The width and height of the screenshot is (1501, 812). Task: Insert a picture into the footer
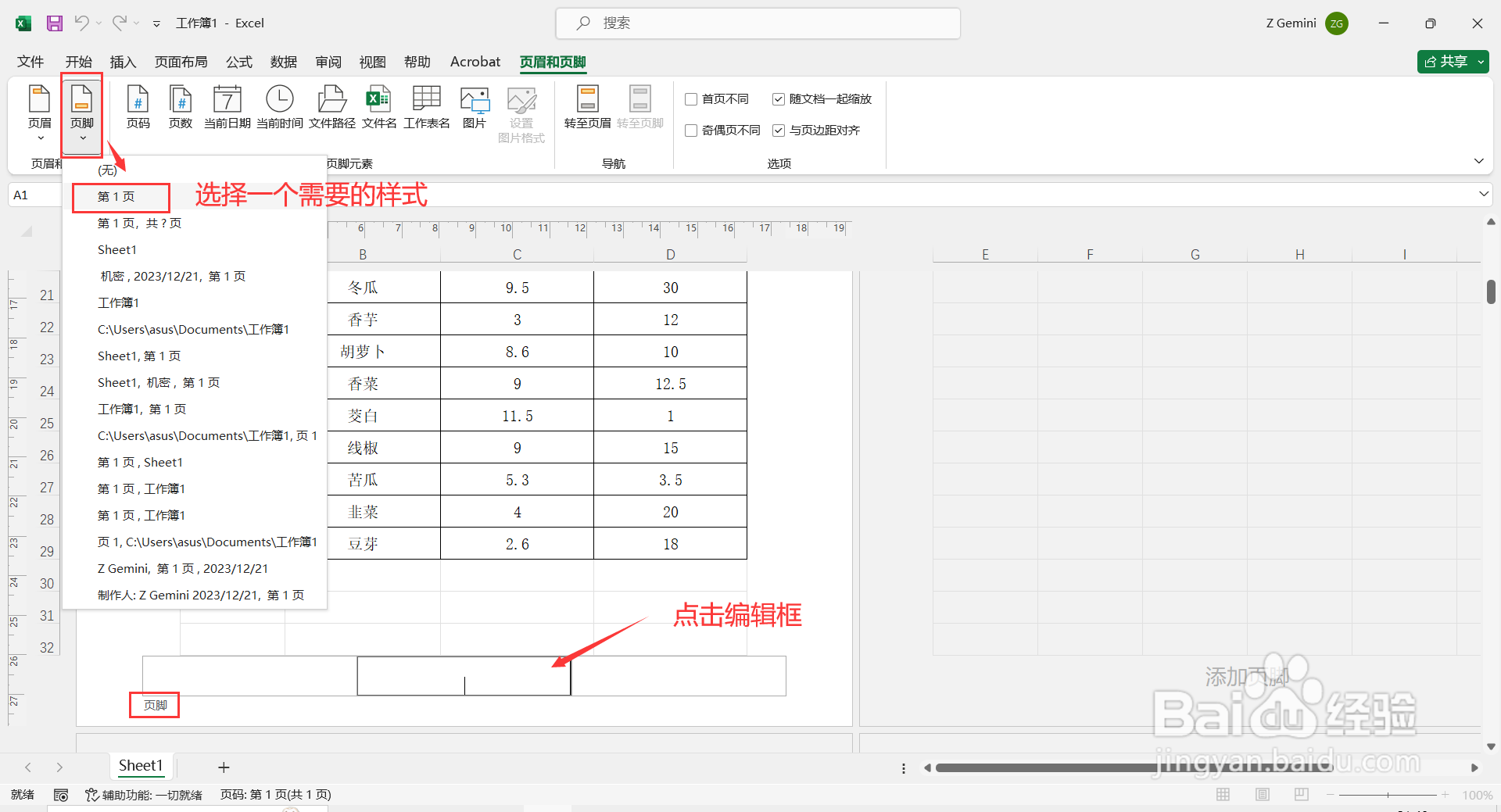tap(475, 107)
